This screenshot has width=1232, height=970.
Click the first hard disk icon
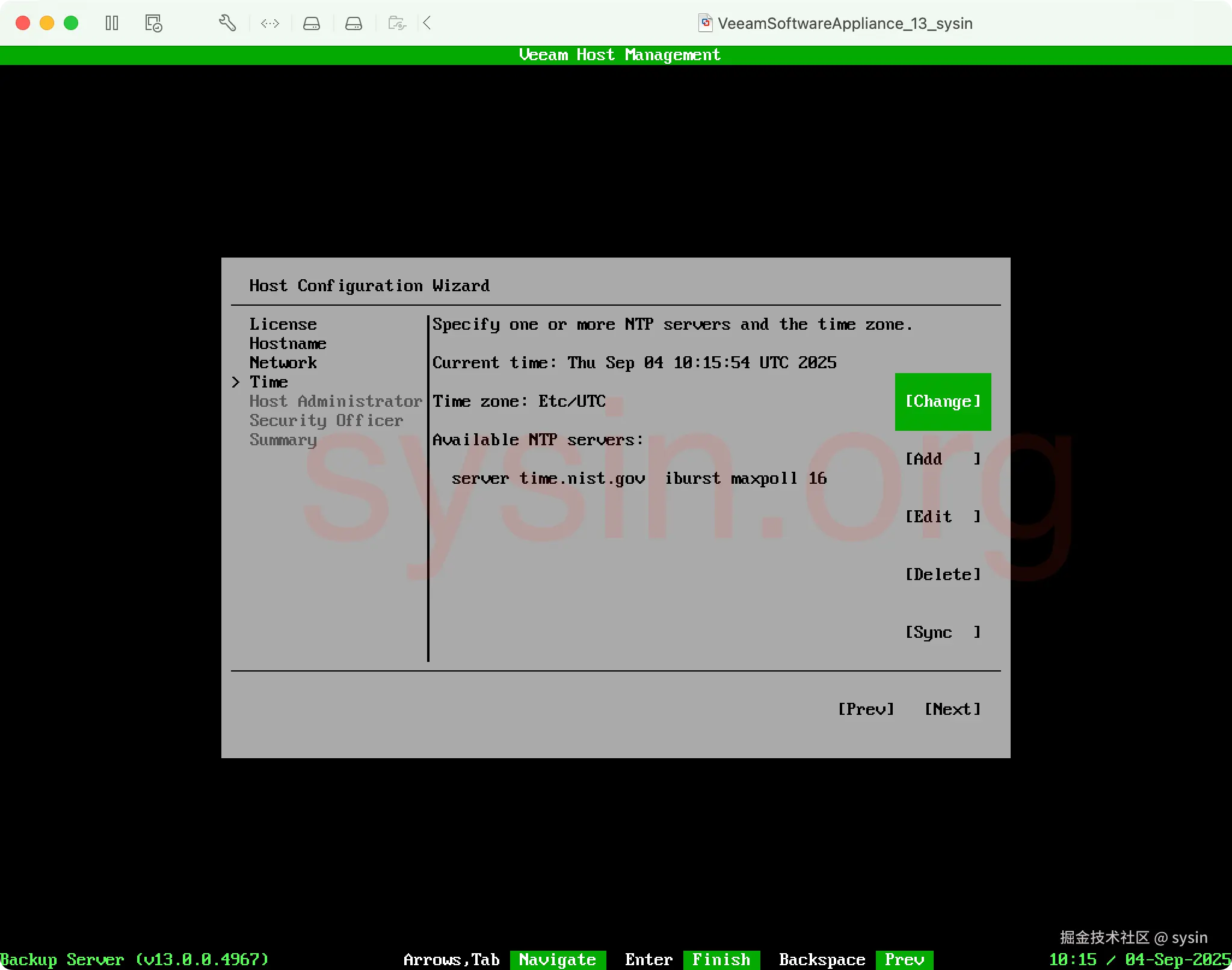pyautogui.click(x=311, y=23)
